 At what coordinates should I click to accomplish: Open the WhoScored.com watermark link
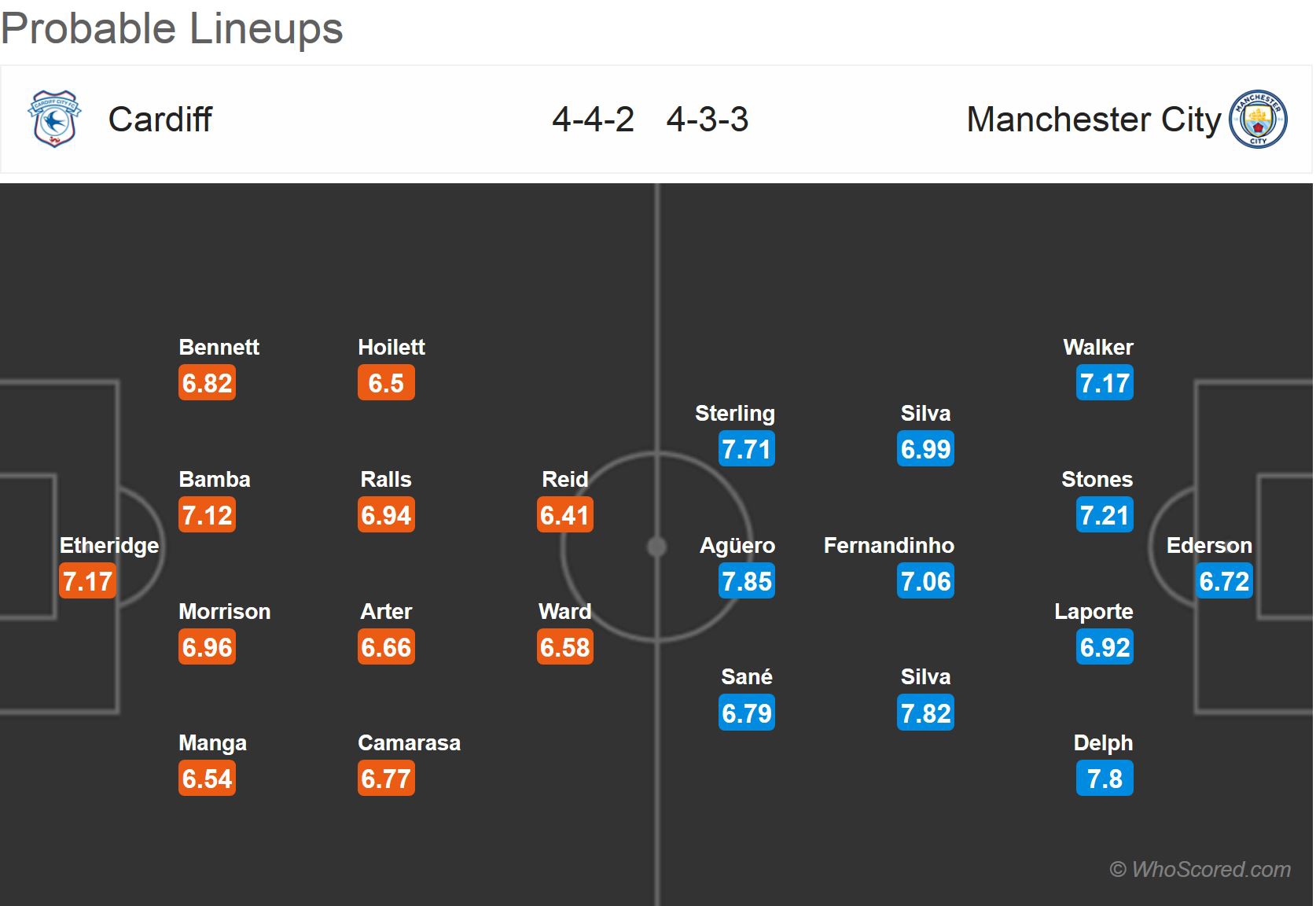coord(1200,869)
